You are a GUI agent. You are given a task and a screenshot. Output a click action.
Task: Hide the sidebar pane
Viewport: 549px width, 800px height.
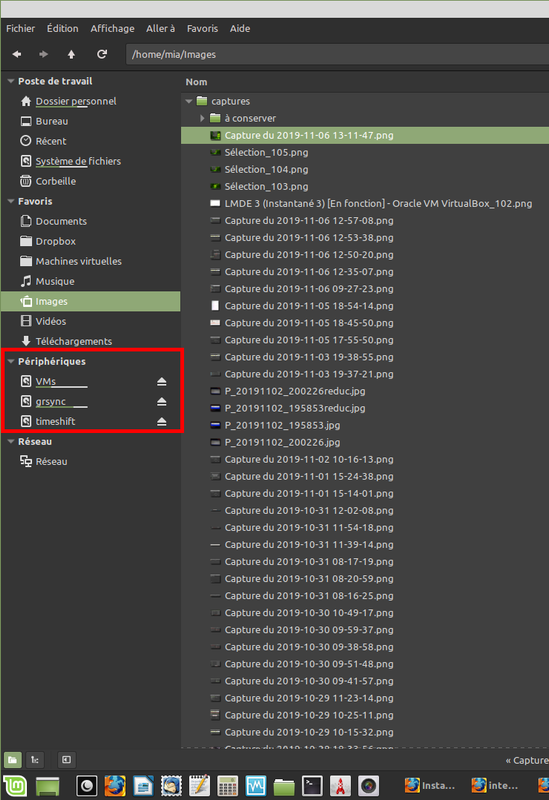tap(66, 760)
